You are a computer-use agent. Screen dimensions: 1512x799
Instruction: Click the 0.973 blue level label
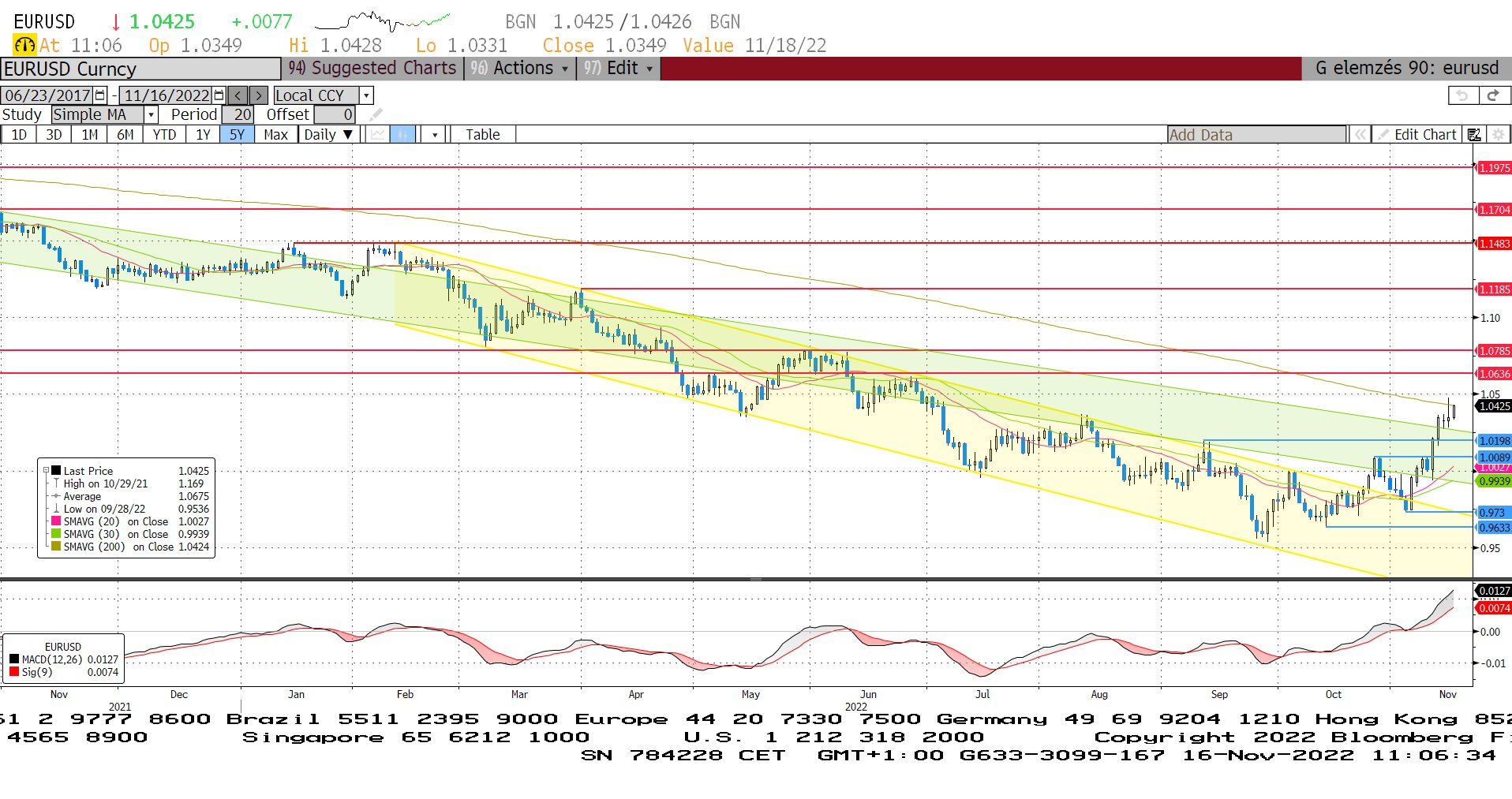coord(1493,513)
